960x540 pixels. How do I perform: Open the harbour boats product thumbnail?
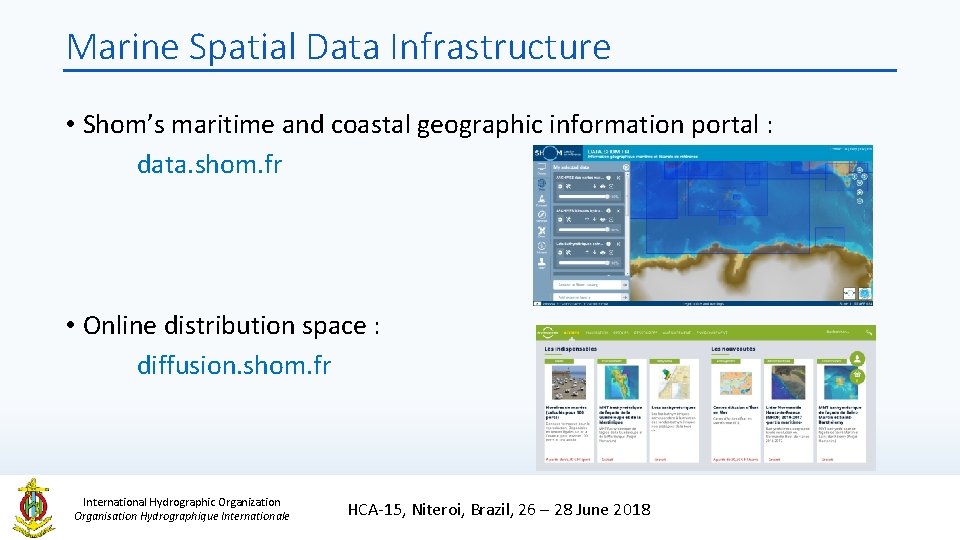[569, 383]
